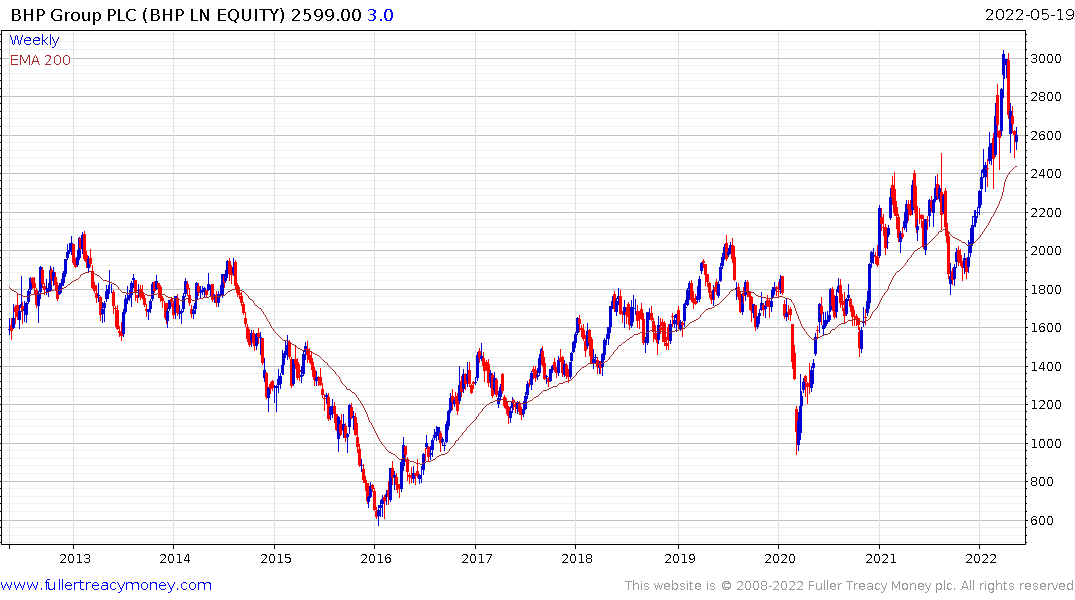1075x600 pixels.
Task: Click the 2800 price axis label
Action: [x=1046, y=97]
